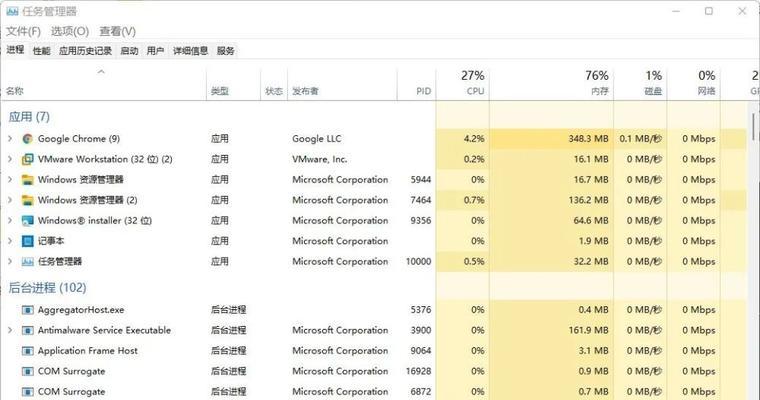Click the Google Chrome process icon
The height and width of the screenshot is (400, 760).
28,139
